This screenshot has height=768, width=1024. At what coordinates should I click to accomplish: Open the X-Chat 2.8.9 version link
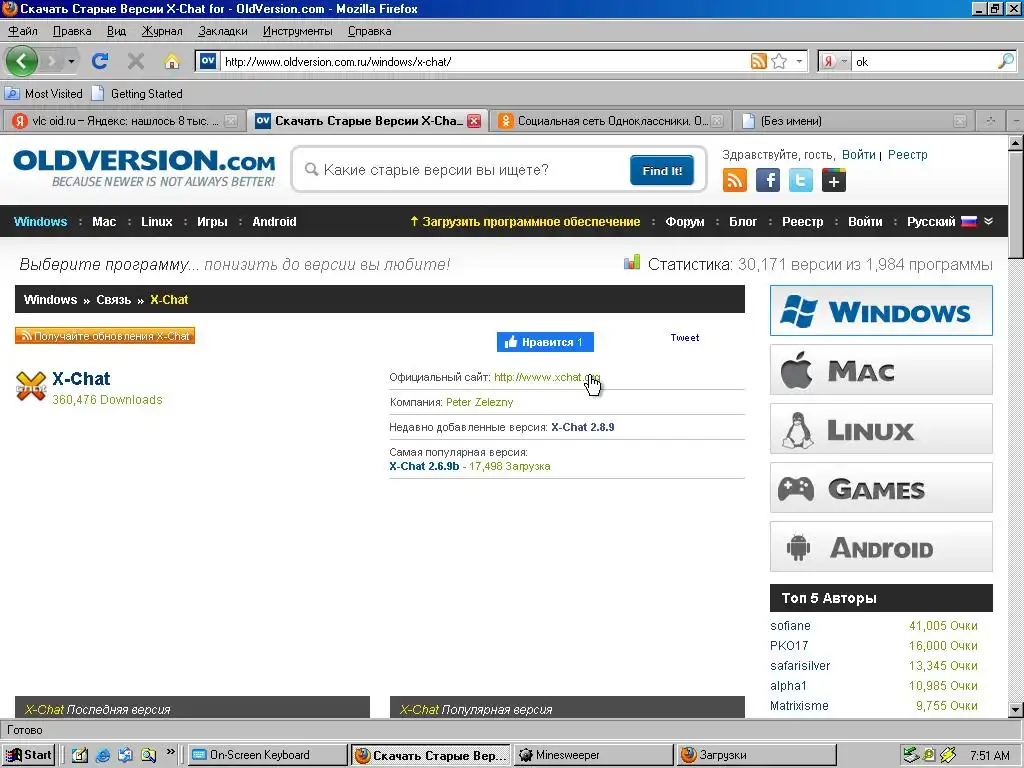click(583, 427)
